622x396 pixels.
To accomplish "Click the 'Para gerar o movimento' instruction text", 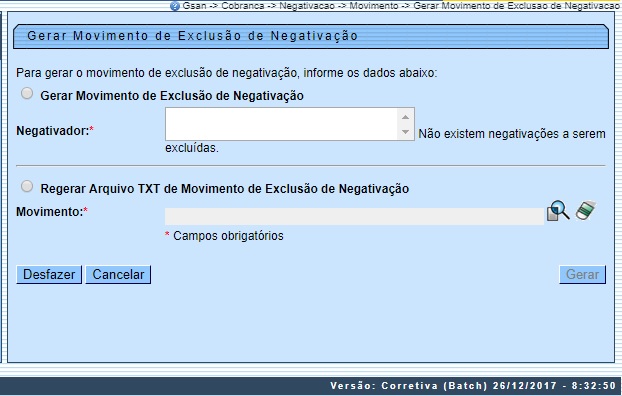I will point(227,73).
